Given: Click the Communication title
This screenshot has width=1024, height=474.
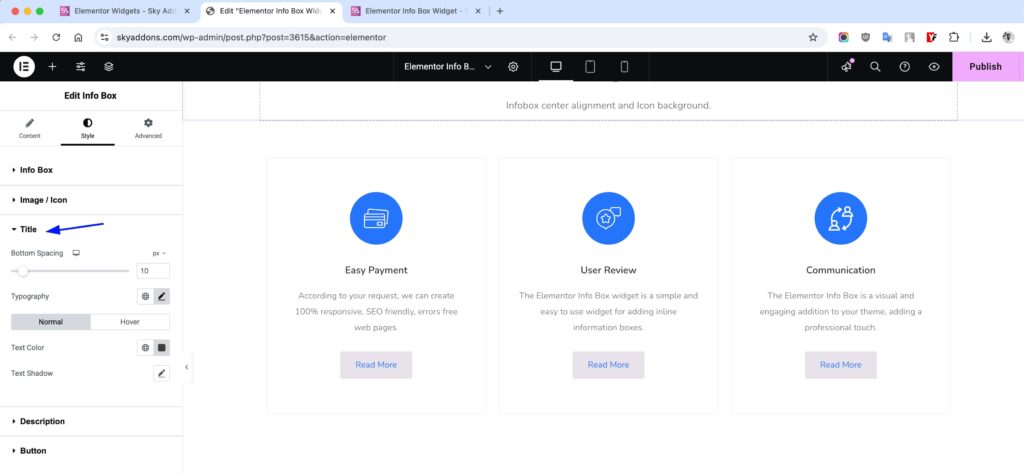Looking at the screenshot, I should click(840, 270).
